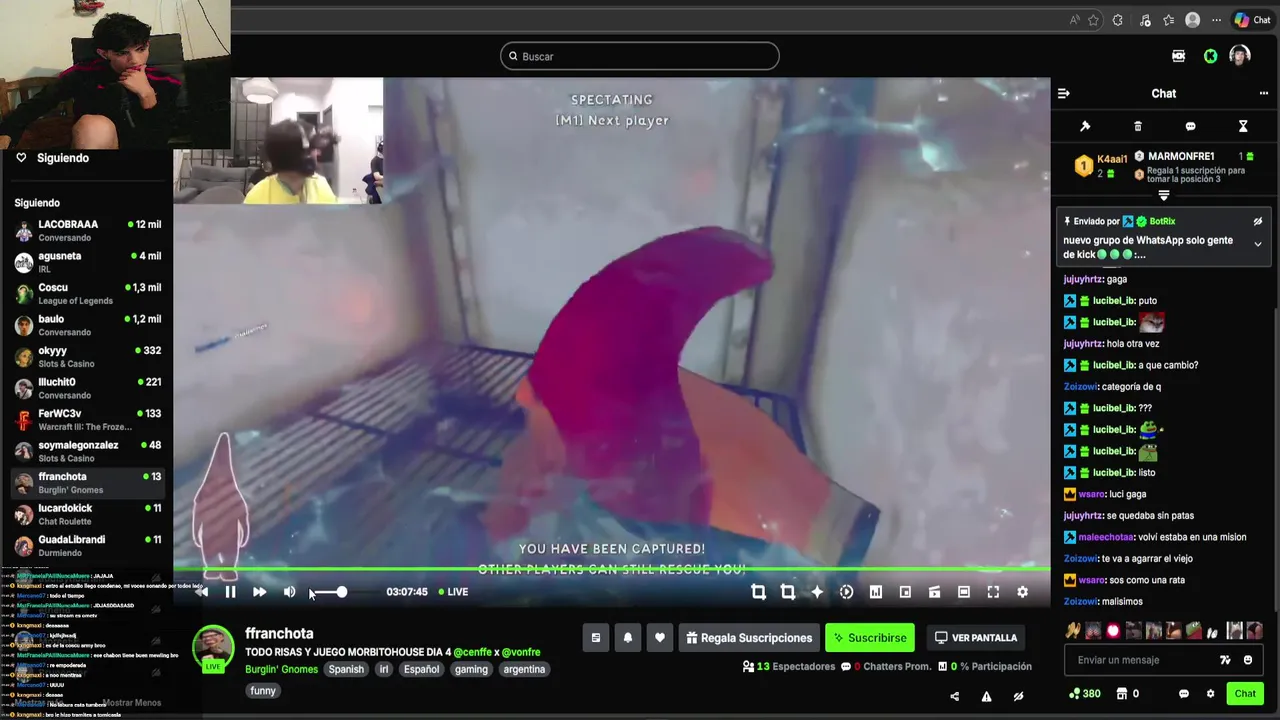The image size is (1280, 720).
Task: Expand the gift leaderboard arrow
Action: pos(1164,195)
